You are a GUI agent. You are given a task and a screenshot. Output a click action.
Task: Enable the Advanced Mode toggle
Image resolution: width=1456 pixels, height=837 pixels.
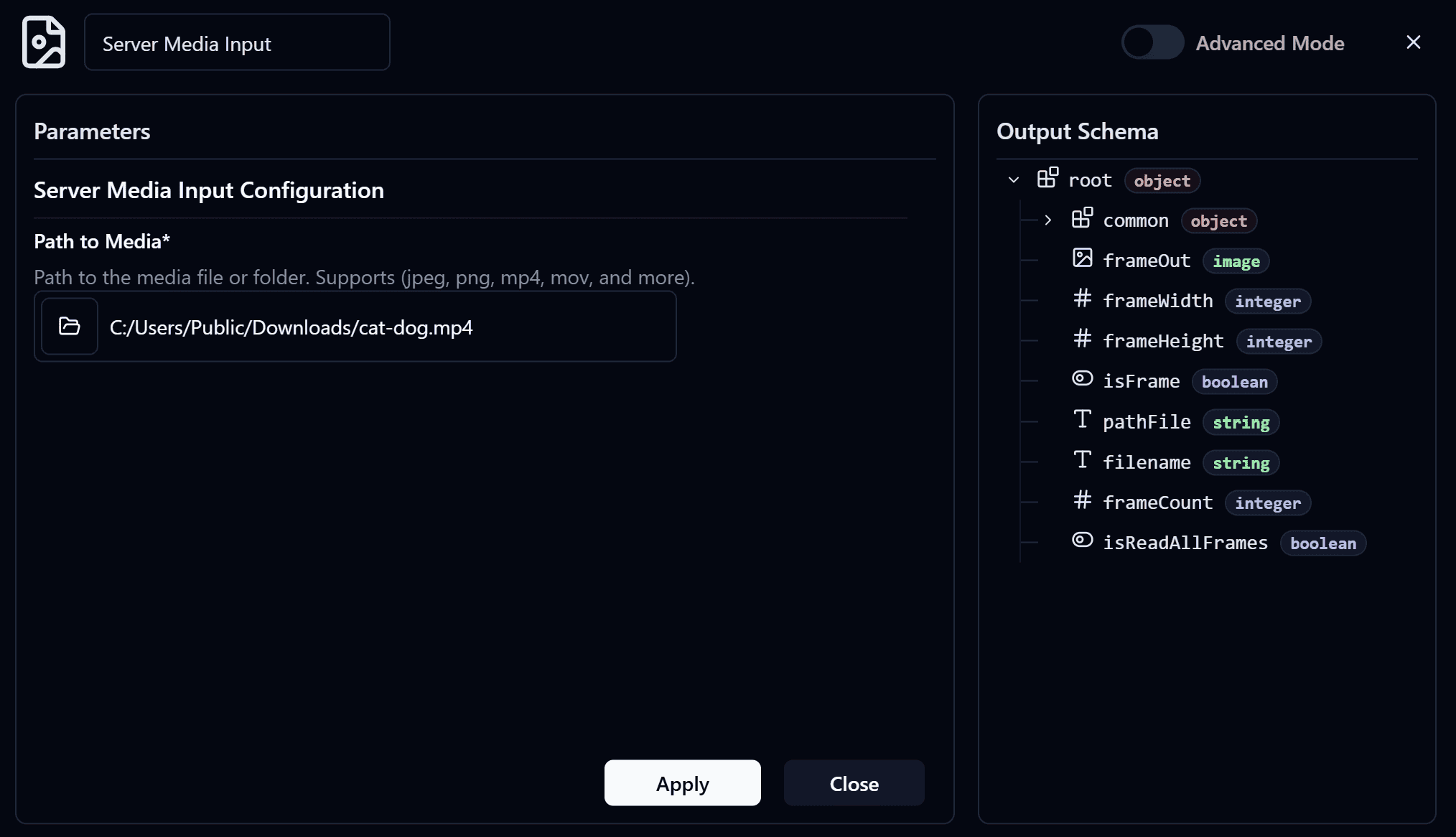point(1152,42)
